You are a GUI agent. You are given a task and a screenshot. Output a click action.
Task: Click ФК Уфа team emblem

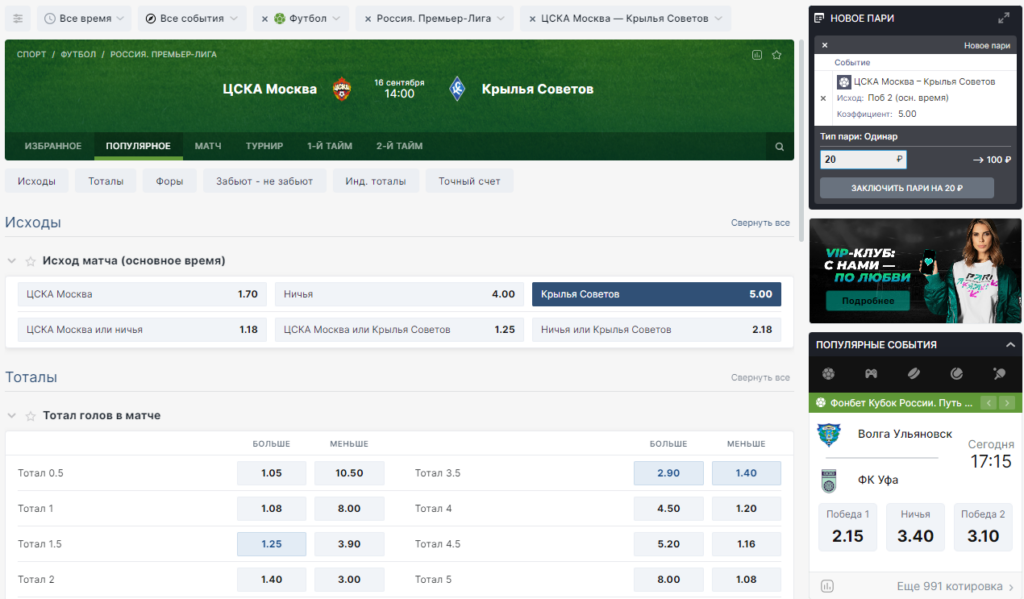tap(829, 481)
